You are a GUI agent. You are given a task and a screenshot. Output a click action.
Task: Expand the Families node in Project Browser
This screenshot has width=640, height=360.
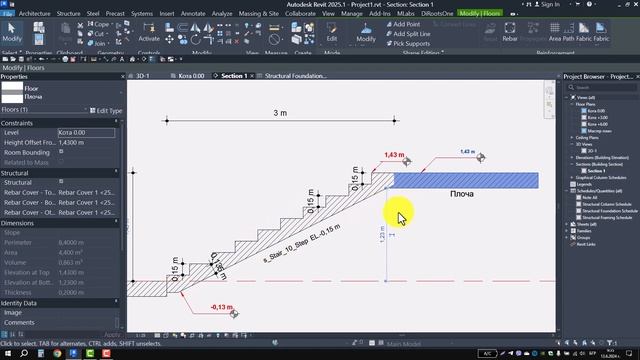[x=567, y=231]
